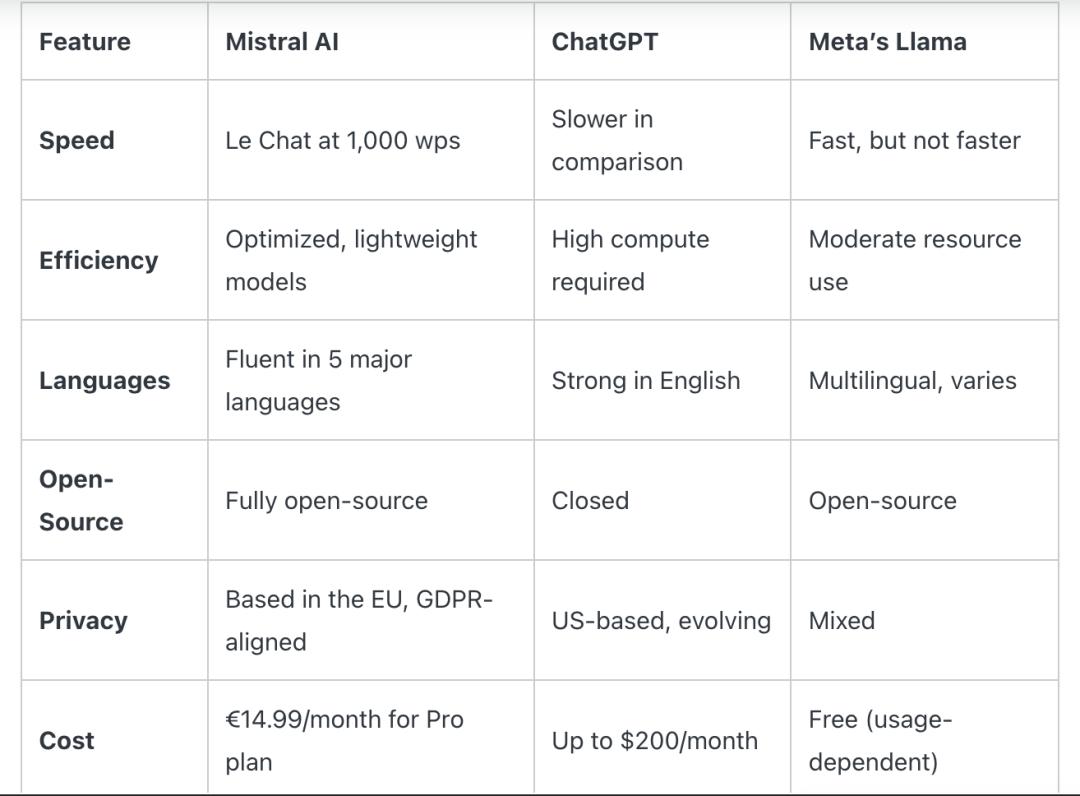Select the Open-Source row label
The height and width of the screenshot is (796, 1080).
pyautogui.click(x=81, y=500)
